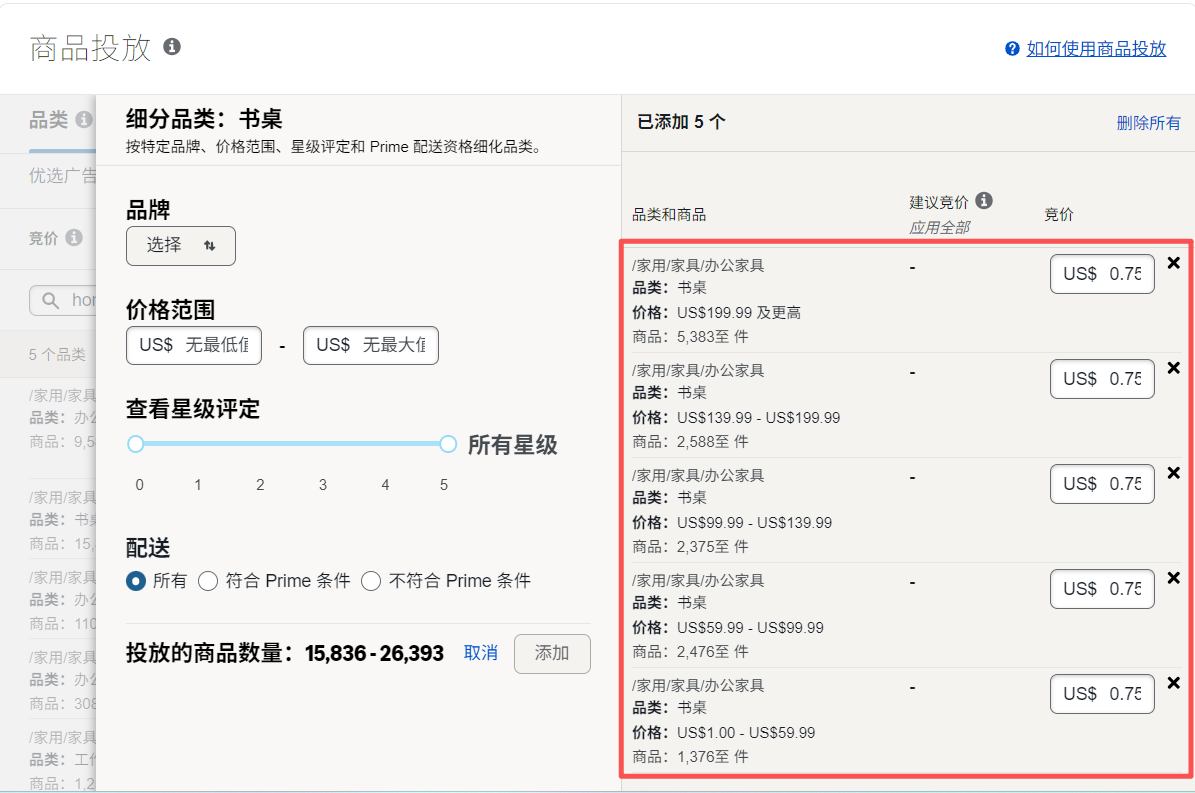Click the minimum price input field
Viewport: 1195px width, 793px height.
(194, 345)
